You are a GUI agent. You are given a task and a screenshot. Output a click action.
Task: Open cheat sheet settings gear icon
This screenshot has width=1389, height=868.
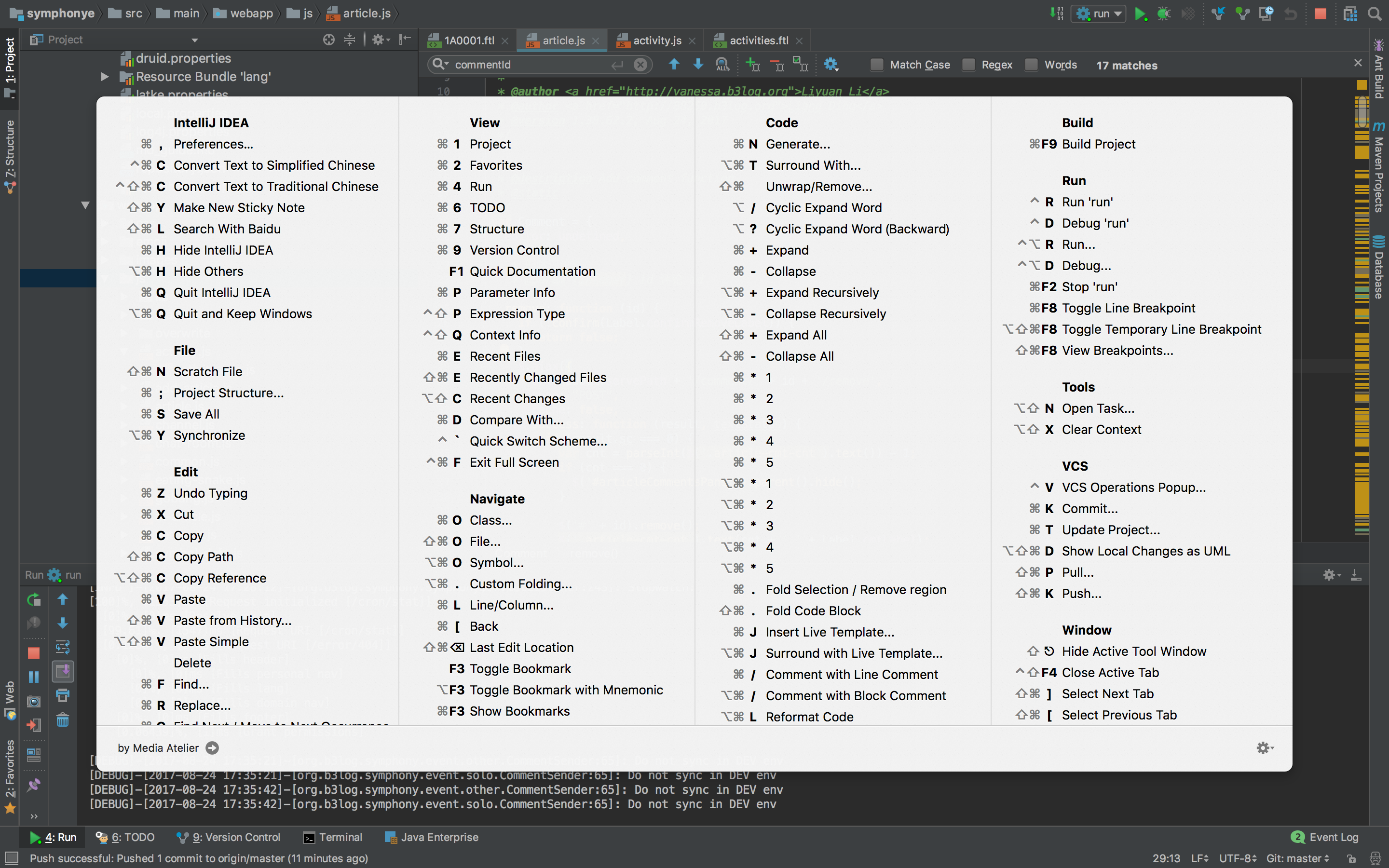(x=1263, y=747)
